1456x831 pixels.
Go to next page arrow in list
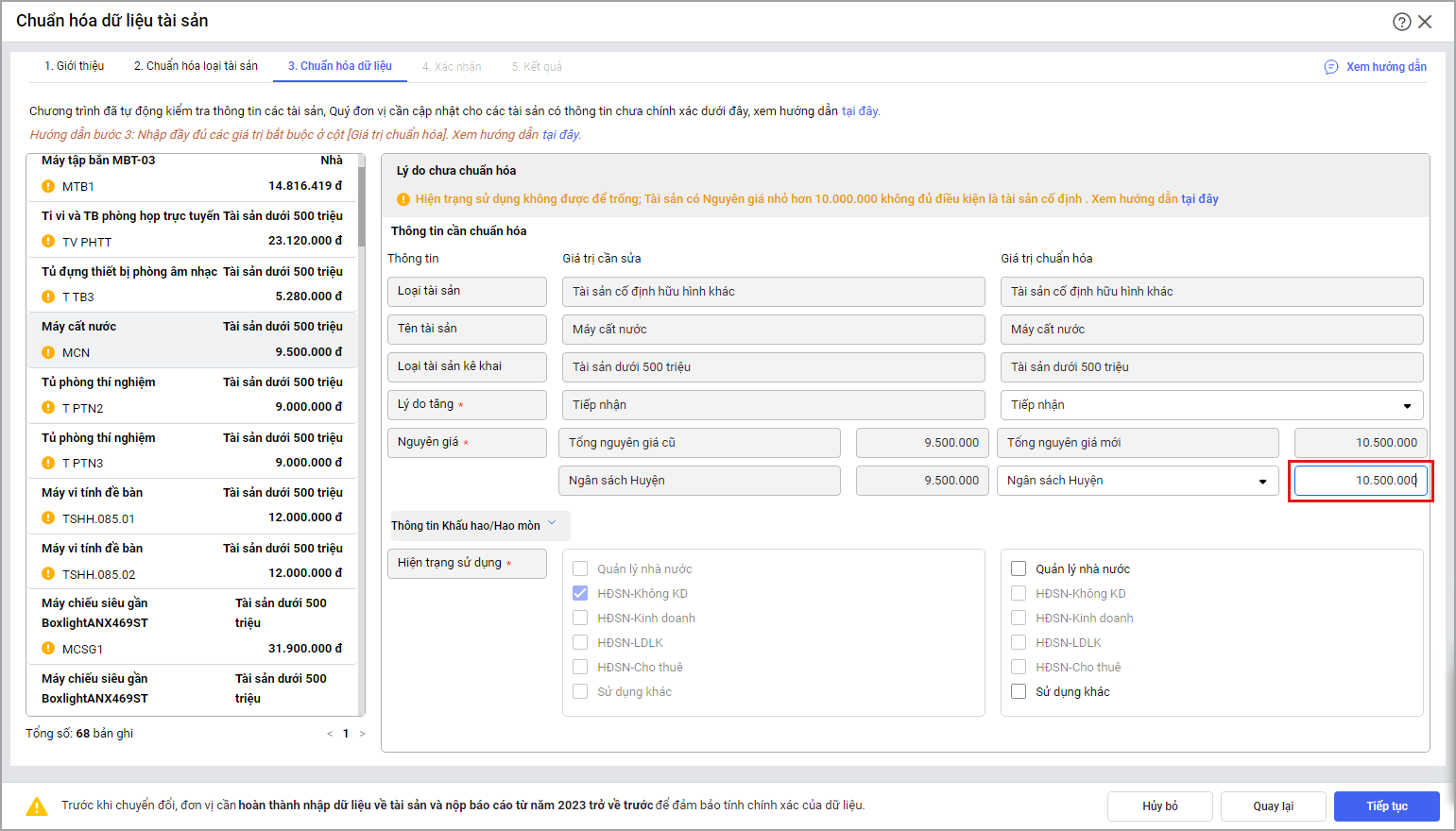362,734
